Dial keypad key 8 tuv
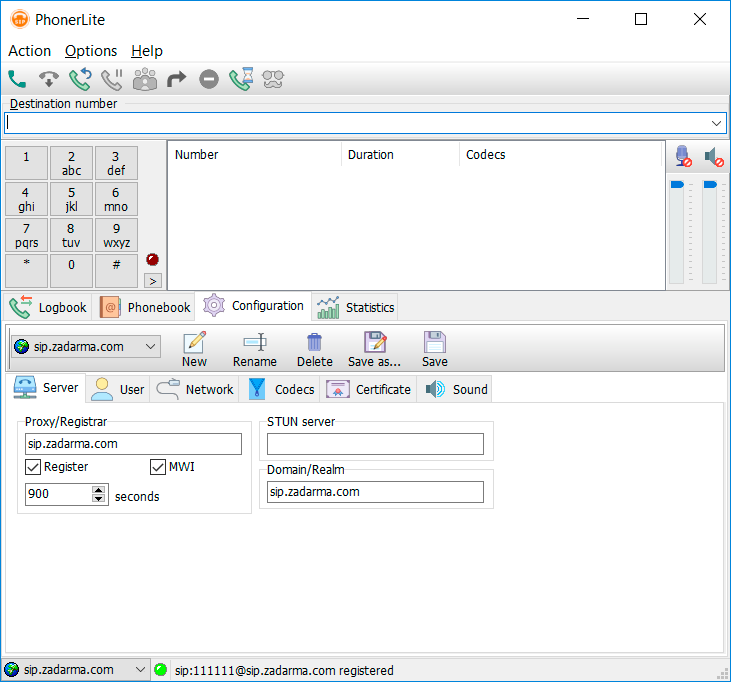731x682 pixels. pos(71,235)
